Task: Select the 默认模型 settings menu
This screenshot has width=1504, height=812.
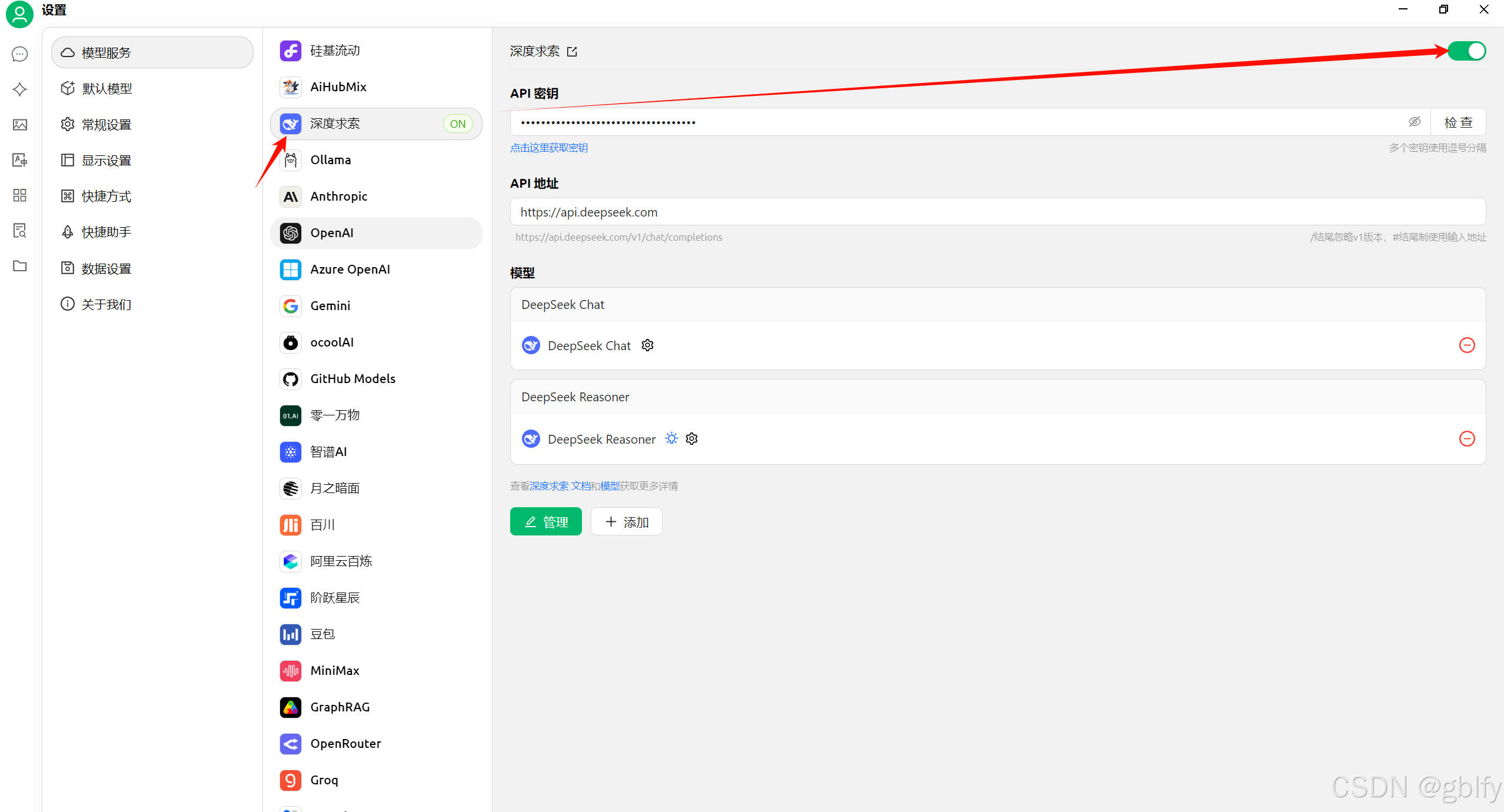Action: click(107, 89)
